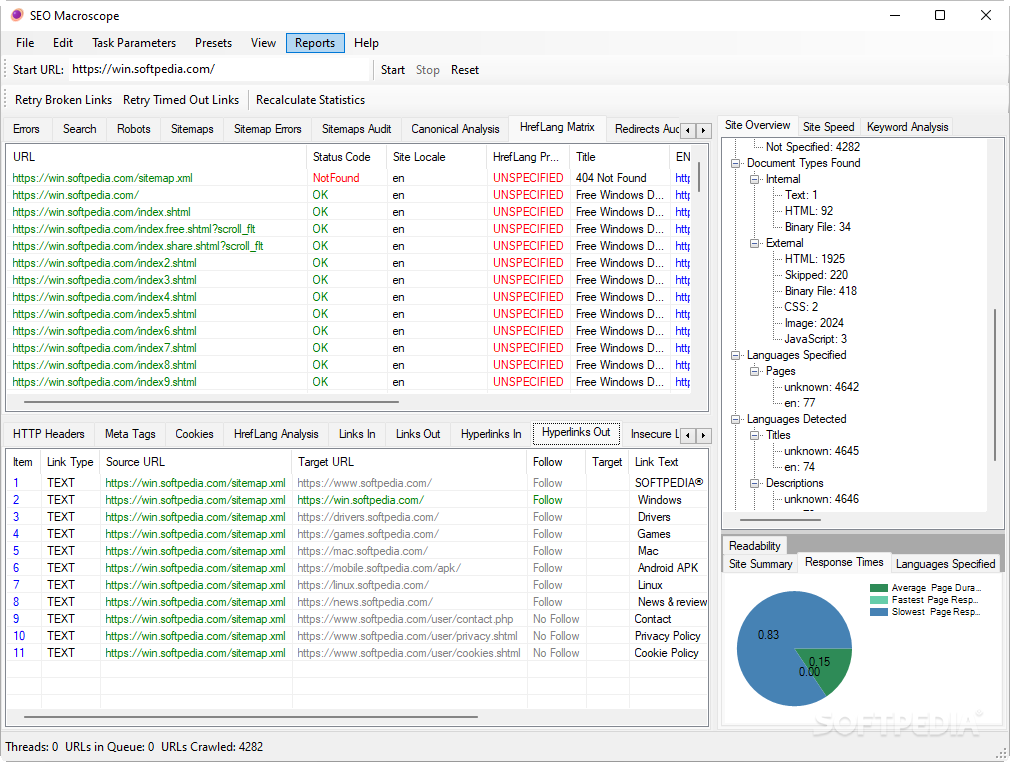Switch to the Robots tab
The height and width of the screenshot is (762, 1010).
tap(133, 129)
